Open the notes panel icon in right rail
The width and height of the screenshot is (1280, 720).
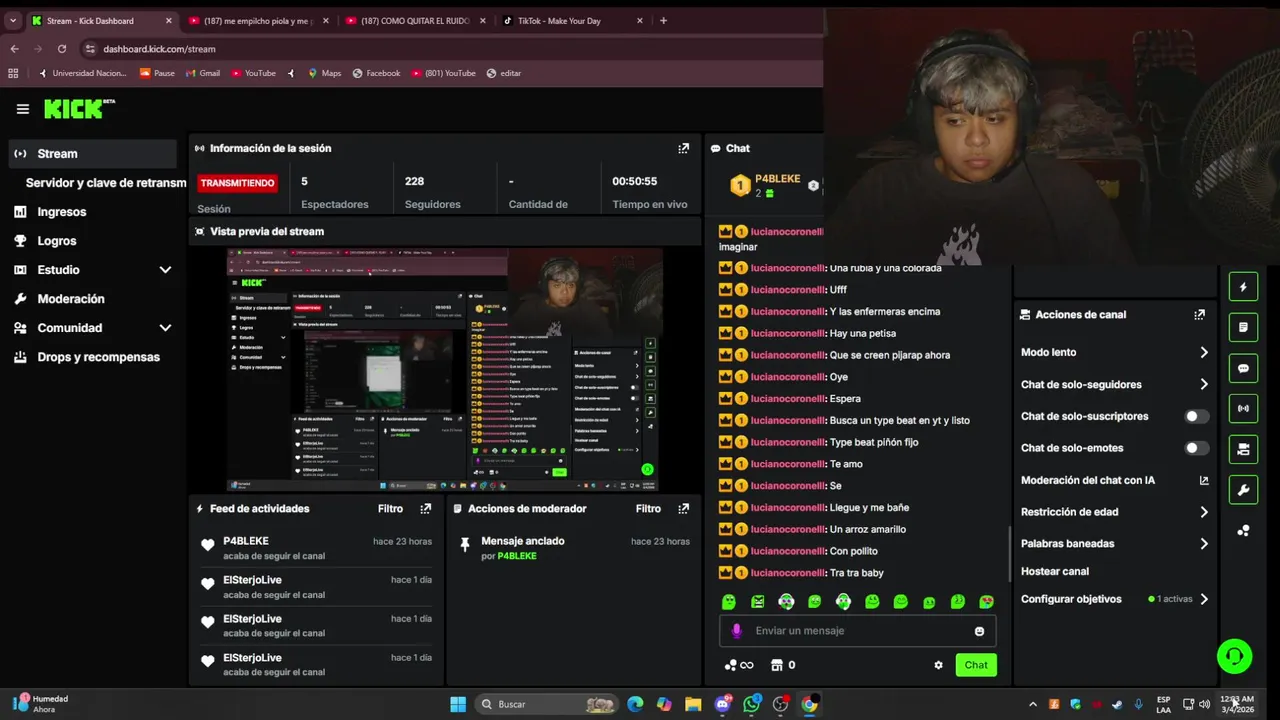pyautogui.click(x=1243, y=327)
